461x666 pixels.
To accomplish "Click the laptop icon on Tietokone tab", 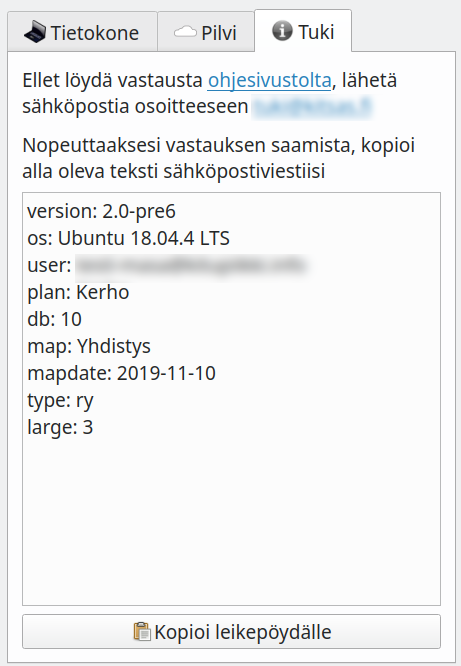I will (x=35, y=32).
